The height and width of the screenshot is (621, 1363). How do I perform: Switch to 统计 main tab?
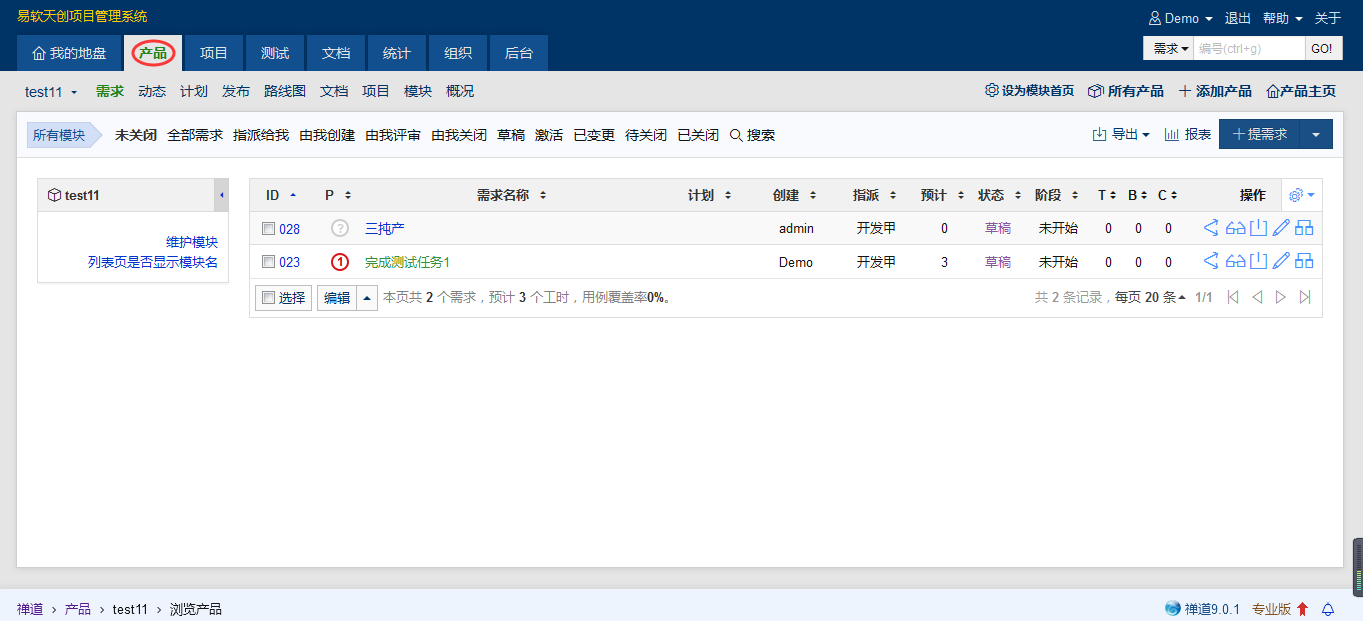coord(397,53)
